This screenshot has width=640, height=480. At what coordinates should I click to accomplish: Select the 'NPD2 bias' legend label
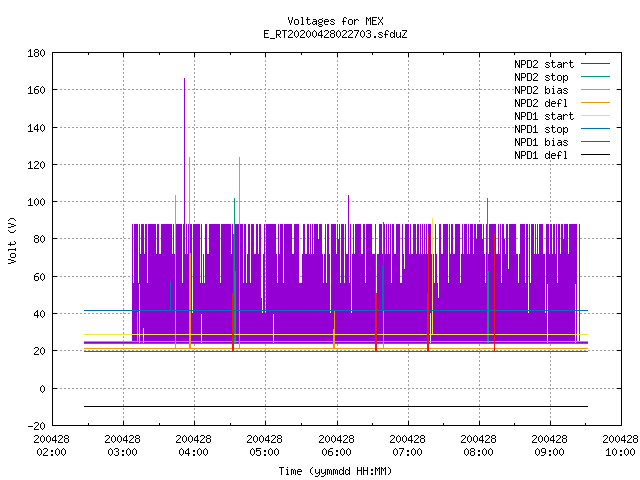point(541,90)
